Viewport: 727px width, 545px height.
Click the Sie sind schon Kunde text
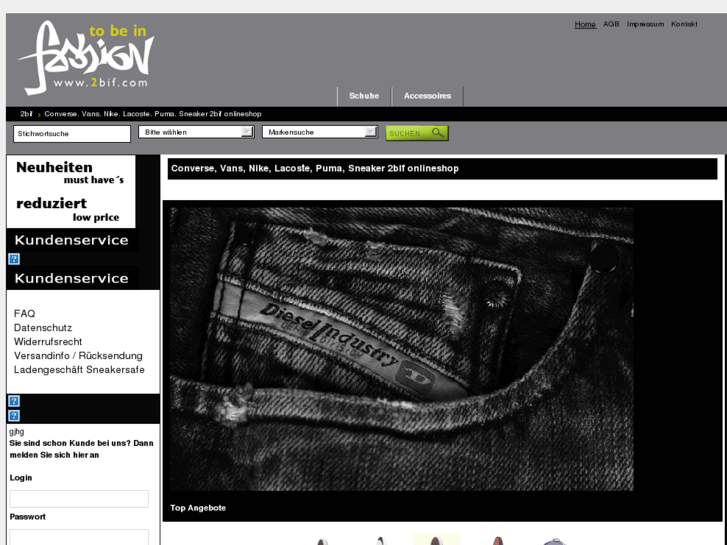point(82,449)
